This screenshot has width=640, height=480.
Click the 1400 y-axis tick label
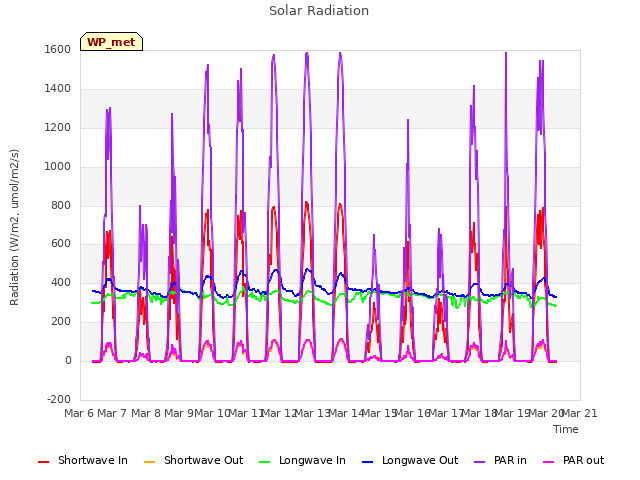(58, 89)
